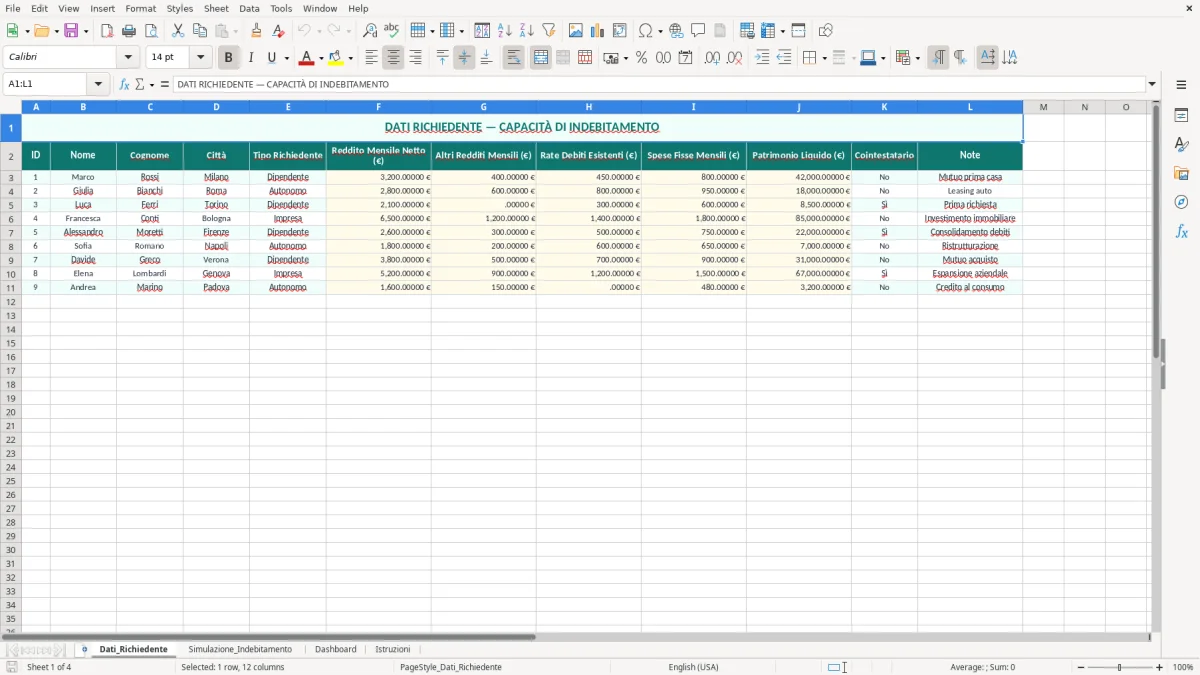Click zoom in plus button
Viewport: 1200px width, 675px height.
pos(1159,667)
